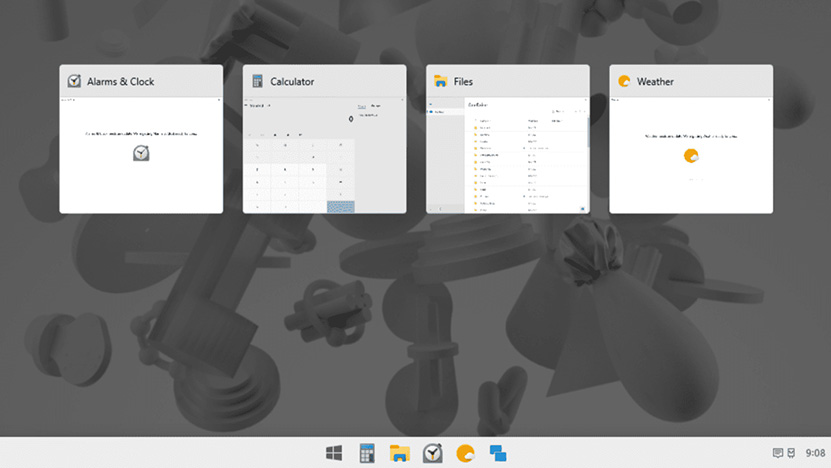Click the "Files" card title text
Viewport: 831px width, 468px height.
click(463, 82)
